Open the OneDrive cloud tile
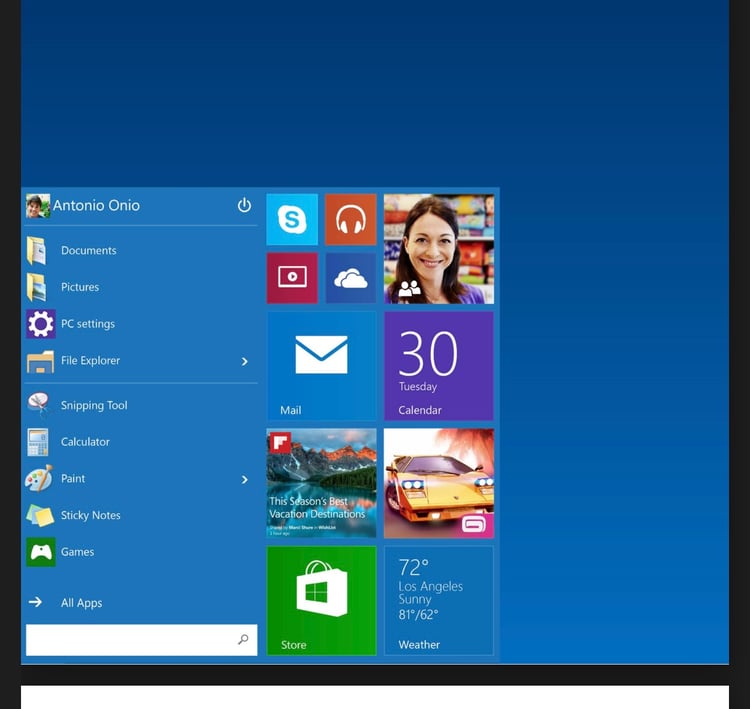Viewport: 750px width, 709px height. 351,278
